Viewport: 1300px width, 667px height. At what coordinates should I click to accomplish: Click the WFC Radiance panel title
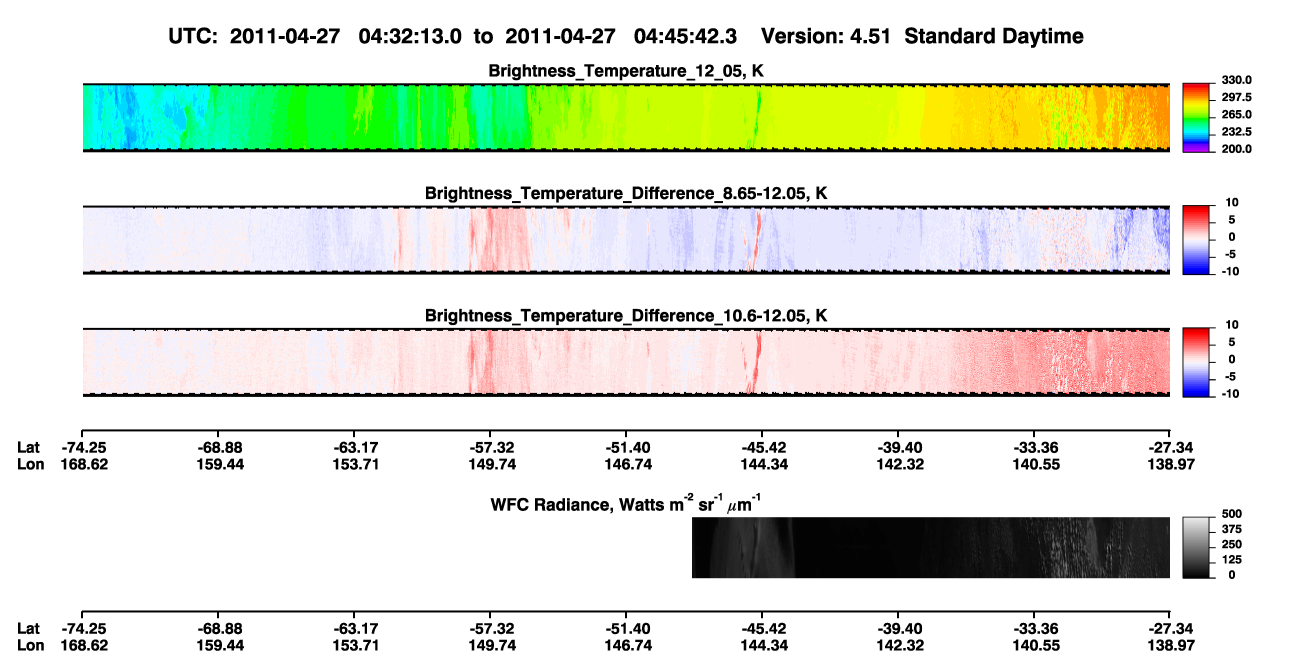coord(626,504)
